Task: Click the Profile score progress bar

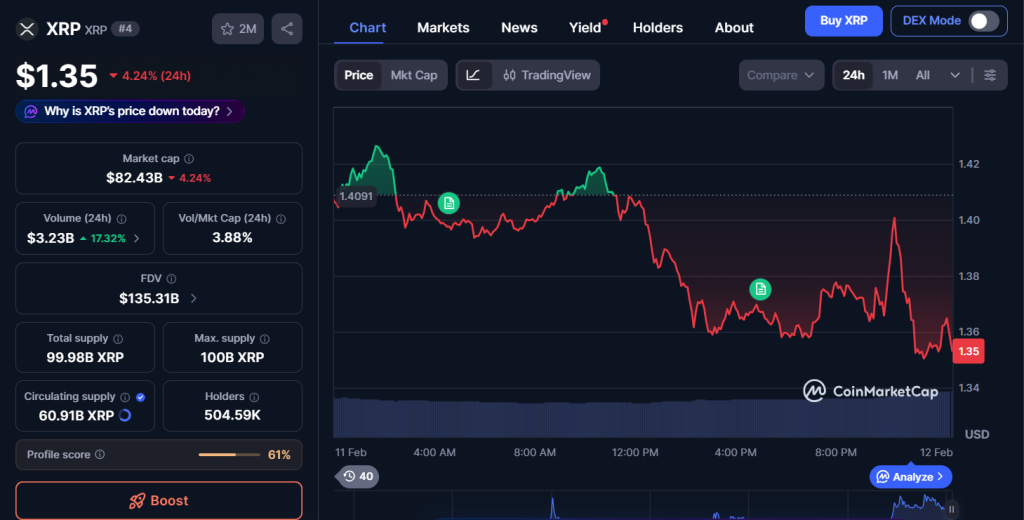Action: 228,455
